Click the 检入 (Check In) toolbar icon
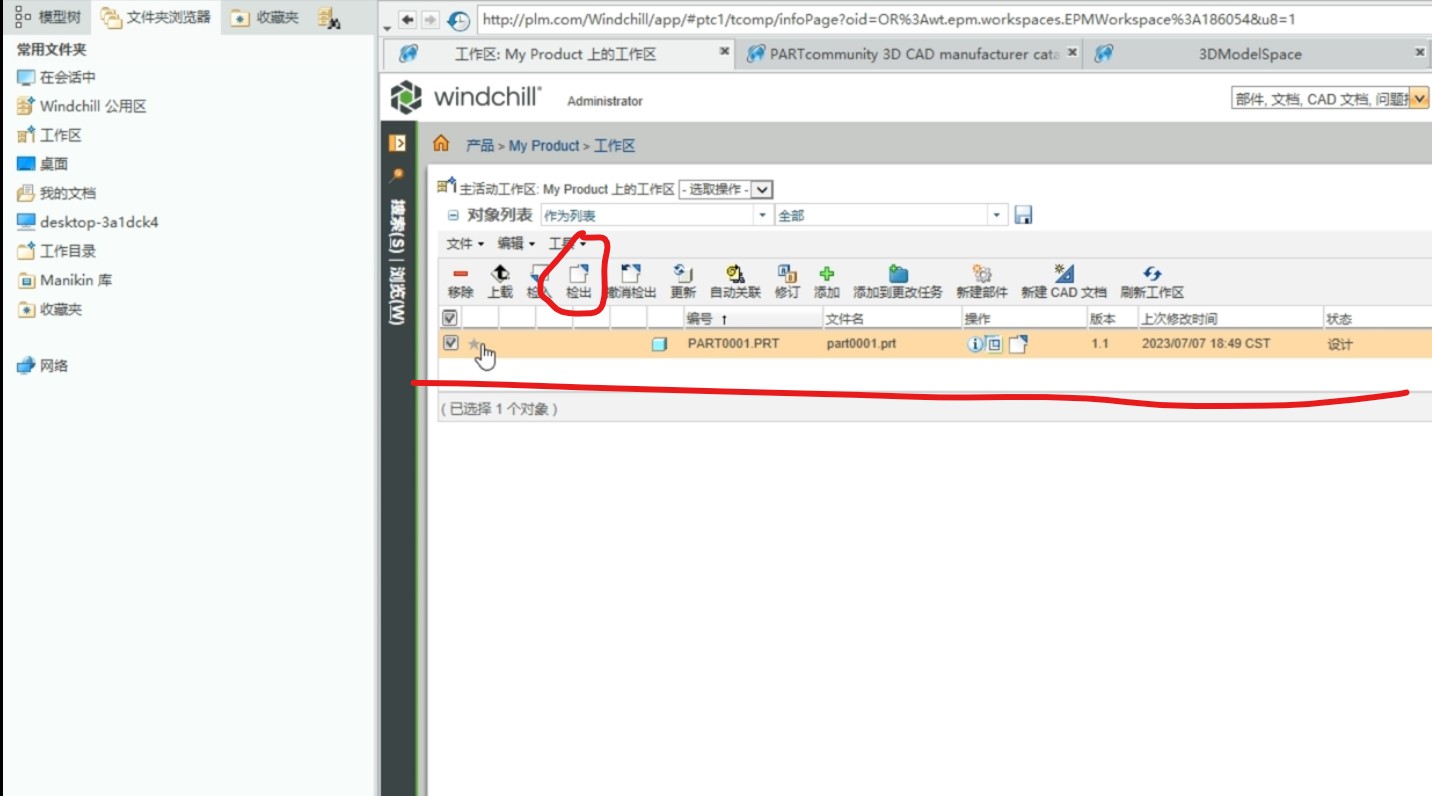 (539, 273)
